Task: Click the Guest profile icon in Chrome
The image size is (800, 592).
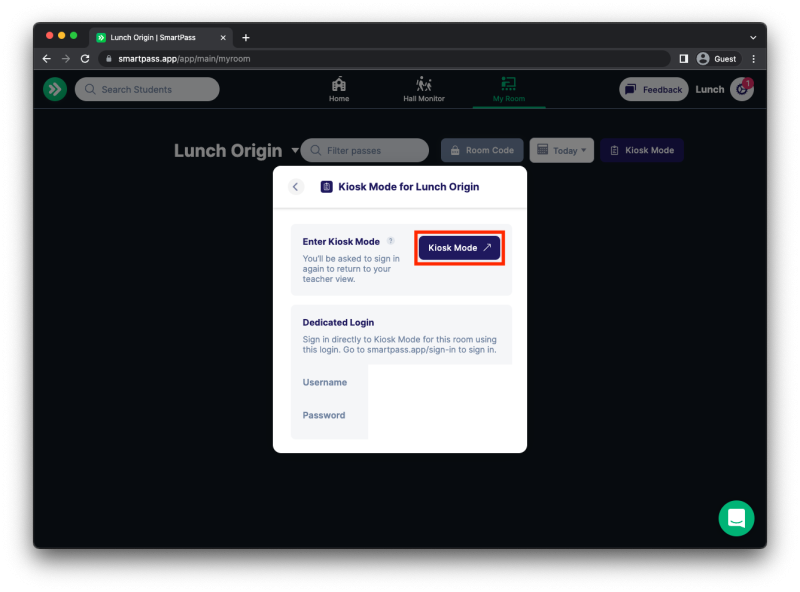Action: 702,58
